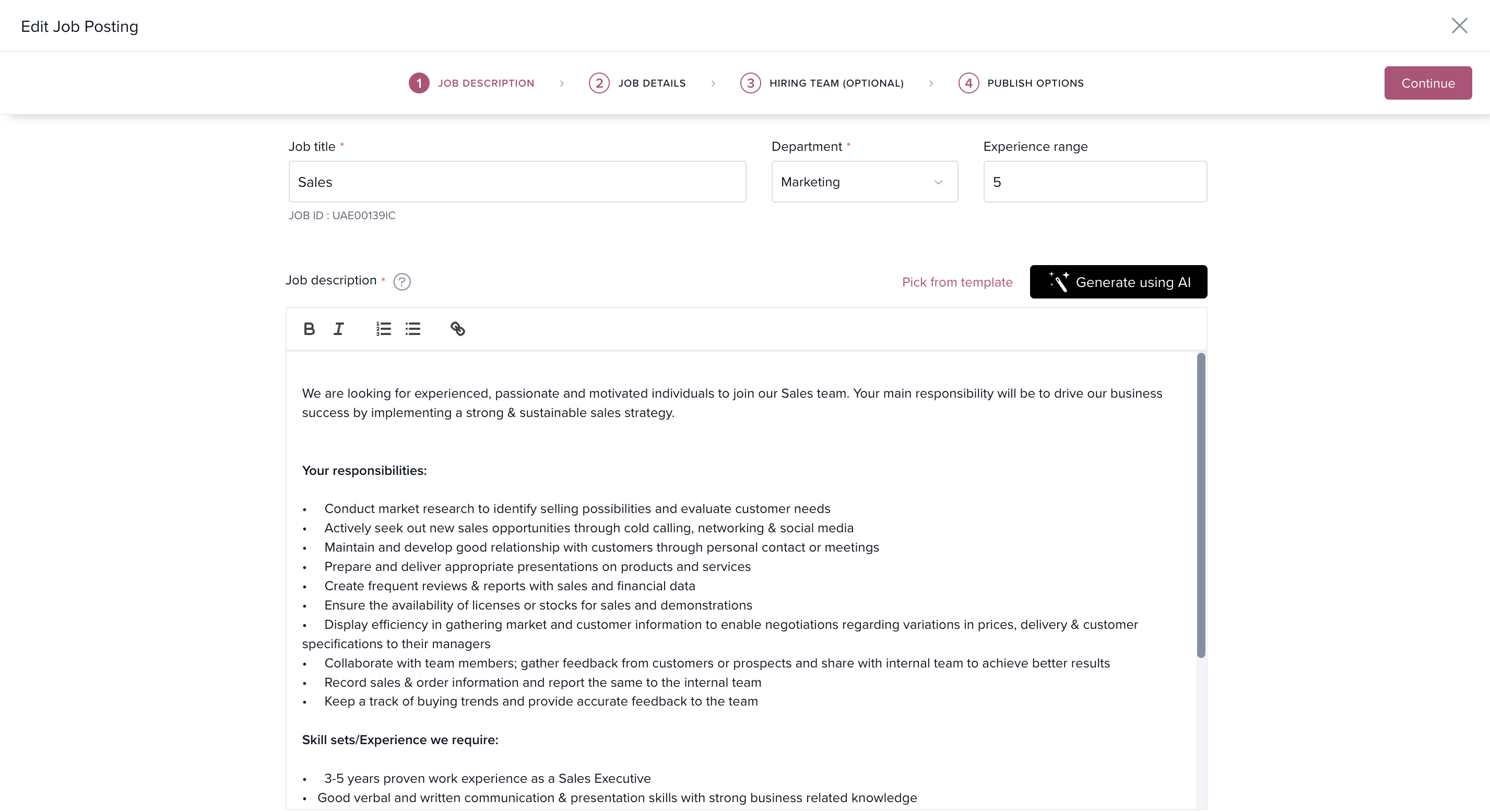Select the Job Description step
Image resolution: width=1490 pixels, height=812 pixels.
pos(486,83)
